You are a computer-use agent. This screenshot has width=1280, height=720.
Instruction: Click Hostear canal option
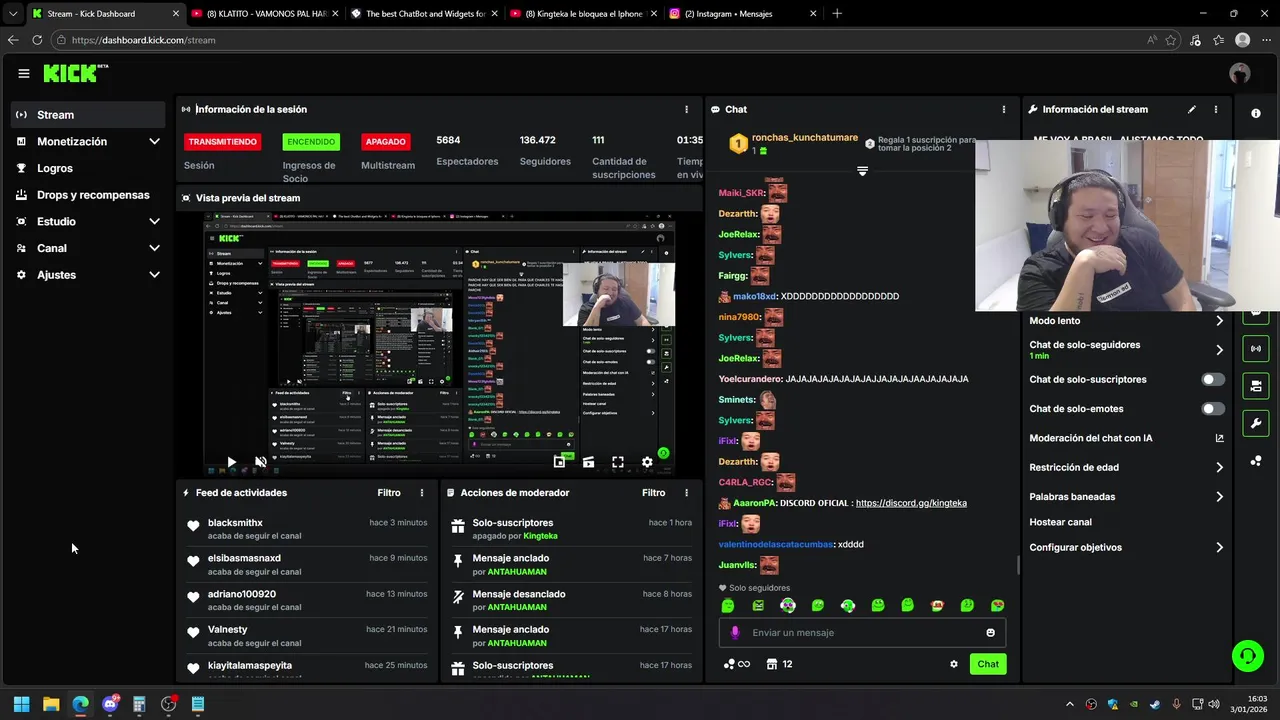(x=1061, y=522)
